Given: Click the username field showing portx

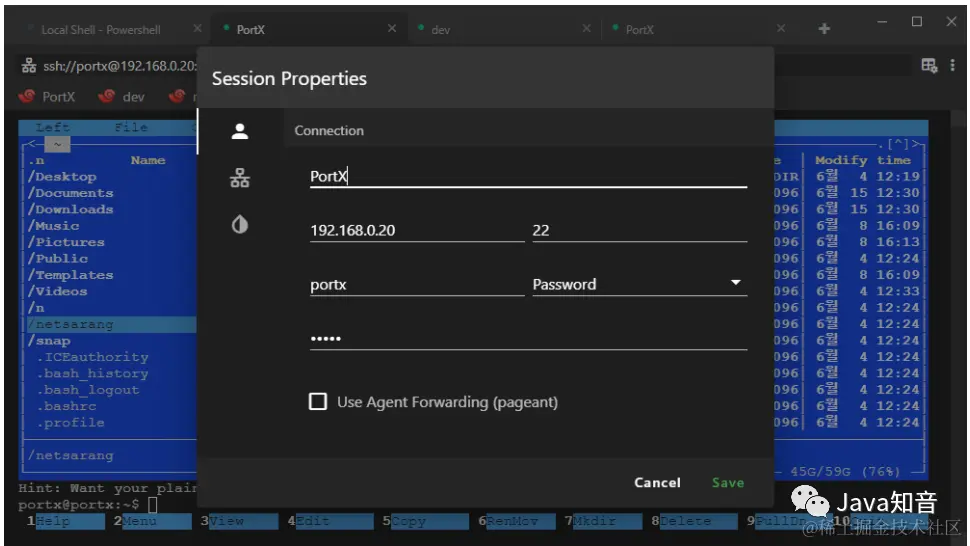Looking at the screenshot, I should point(417,284).
